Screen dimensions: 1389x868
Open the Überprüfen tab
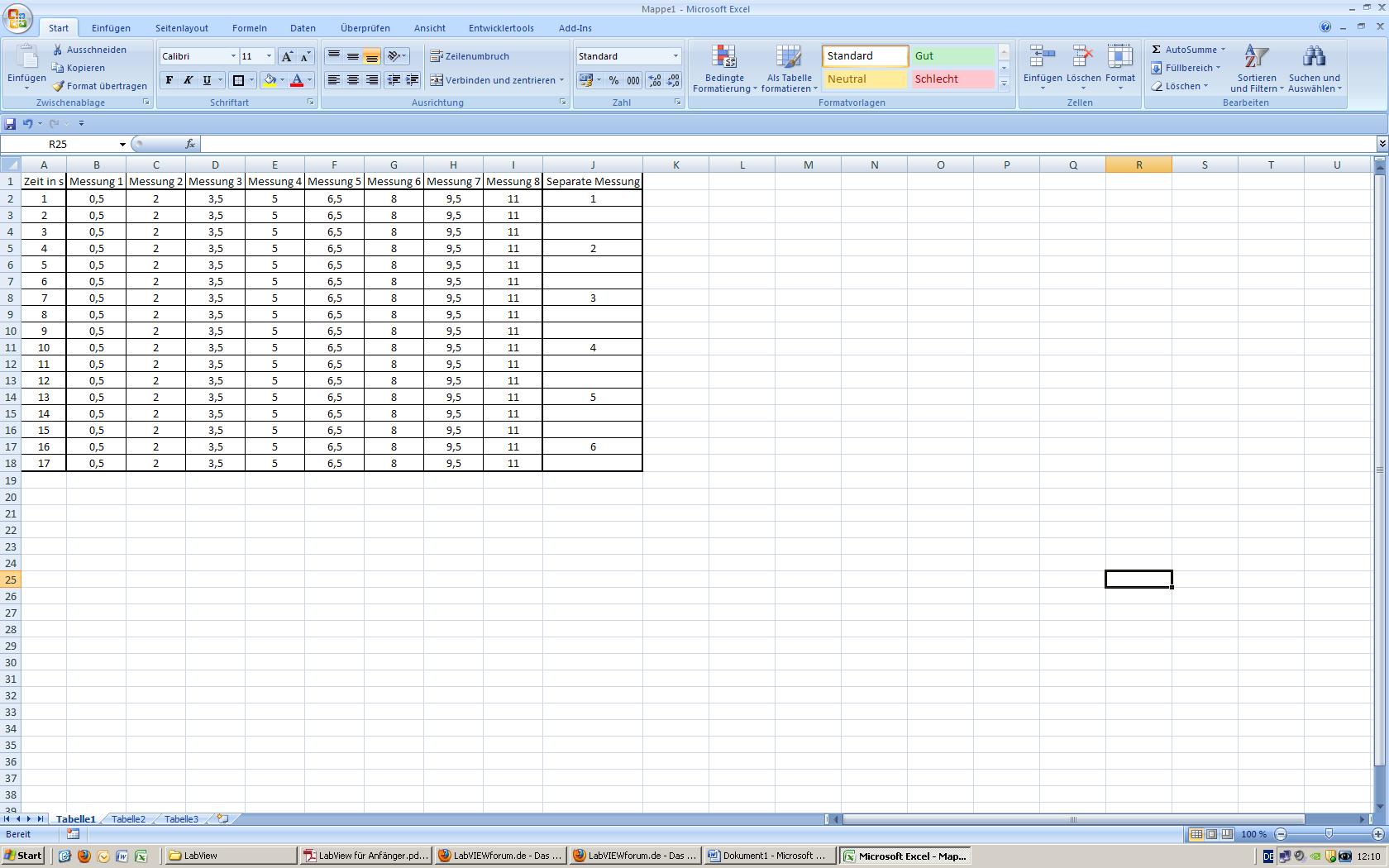coord(365,28)
